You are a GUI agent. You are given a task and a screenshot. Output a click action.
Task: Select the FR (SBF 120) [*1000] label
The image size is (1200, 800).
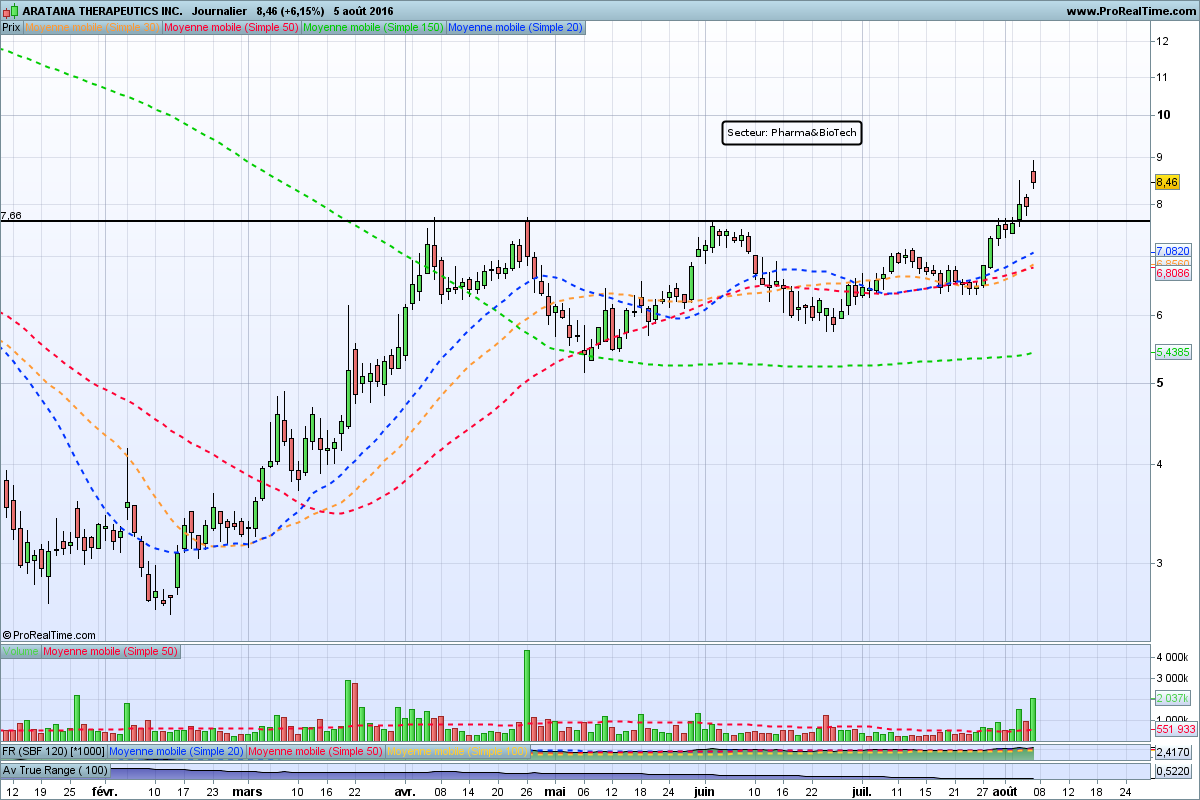pyautogui.click(x=53, y=751)
